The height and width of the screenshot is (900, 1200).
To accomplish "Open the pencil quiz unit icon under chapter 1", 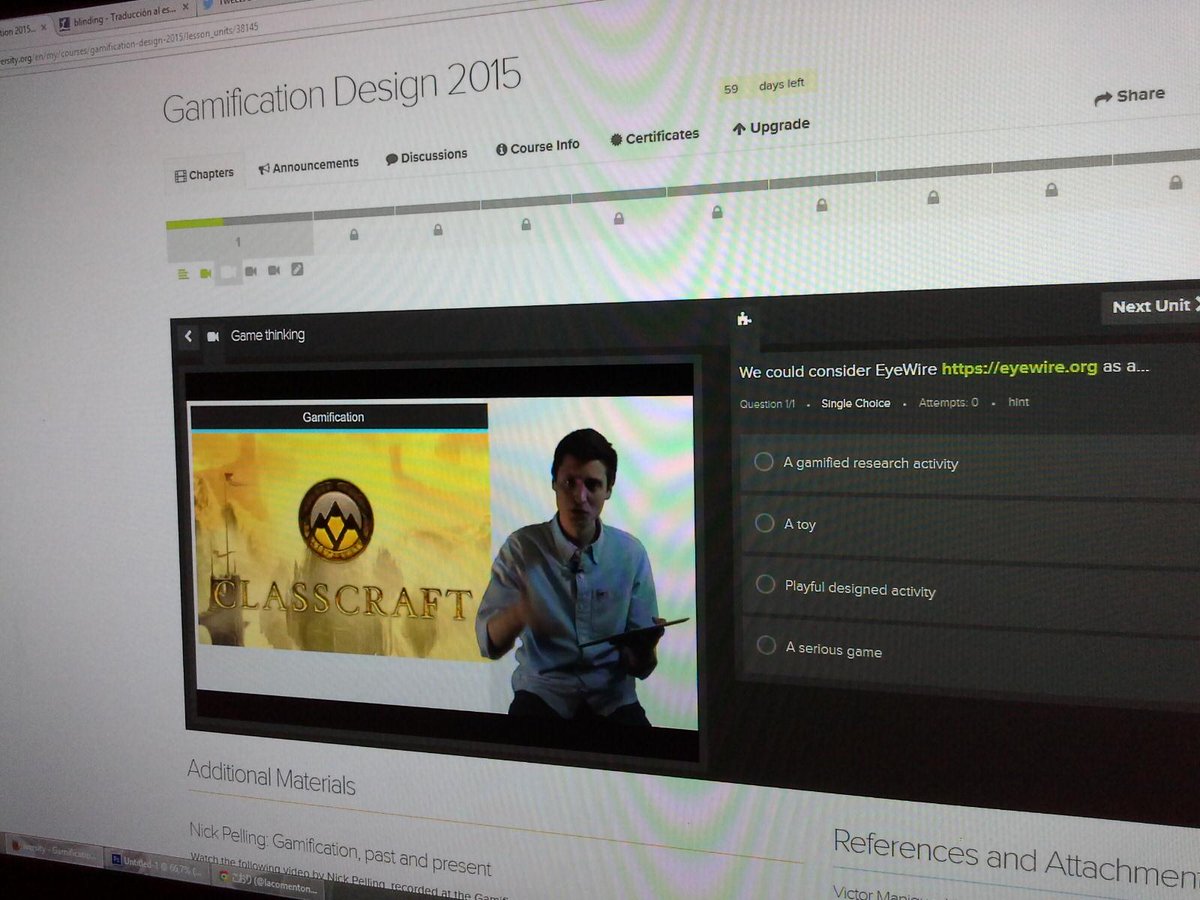I will coord(297,269).
